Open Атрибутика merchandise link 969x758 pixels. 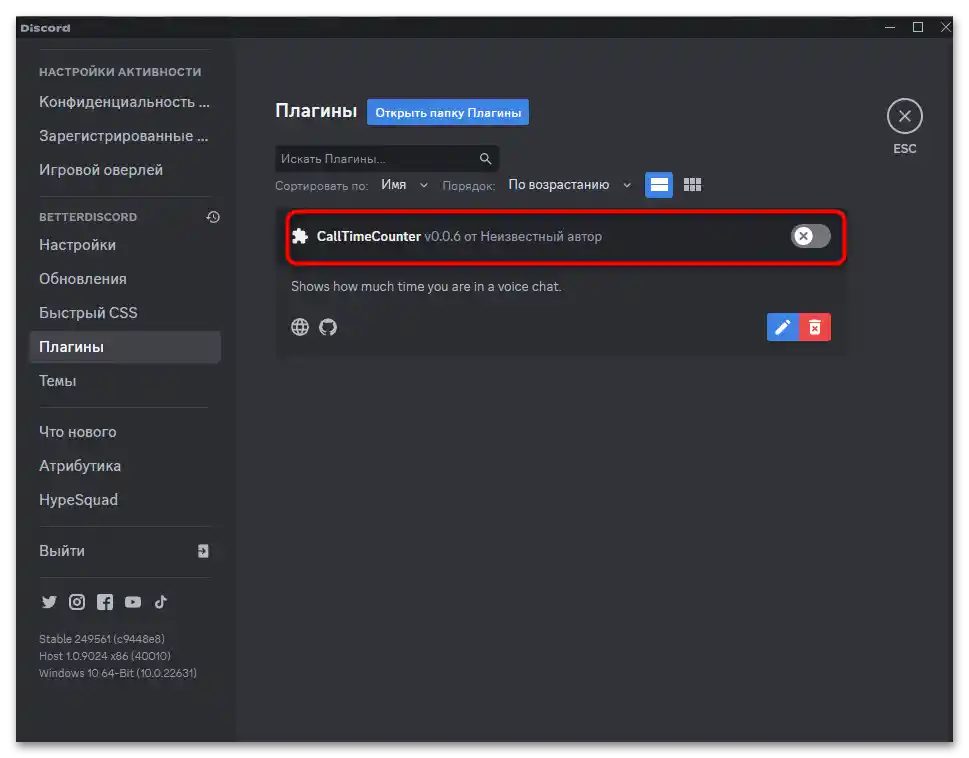pos(125,466)
